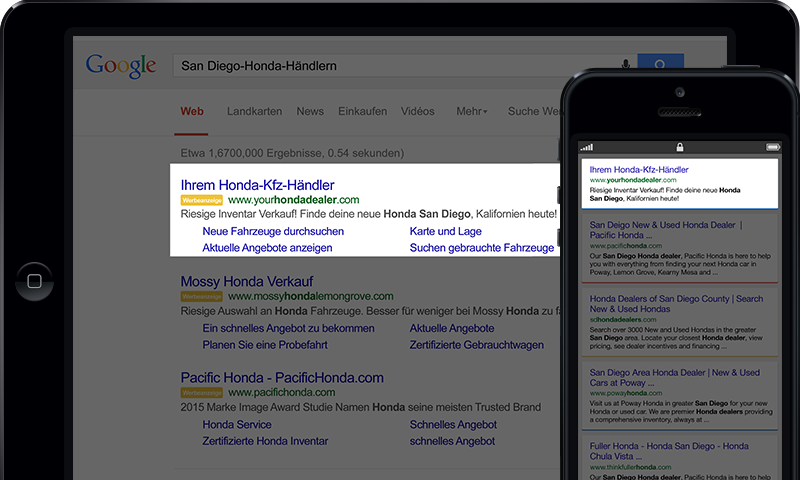Tap www.yourhondadealer.com URL on the phone

click(633, 180)
